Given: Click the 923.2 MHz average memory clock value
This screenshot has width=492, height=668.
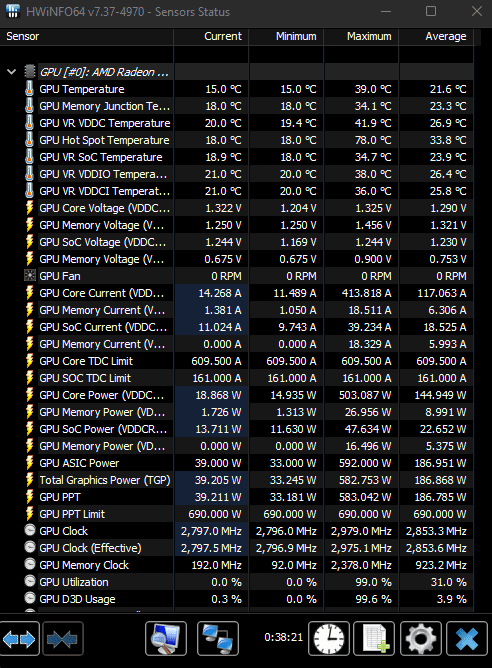Looking at the screenshot, I should click(441, 565).
